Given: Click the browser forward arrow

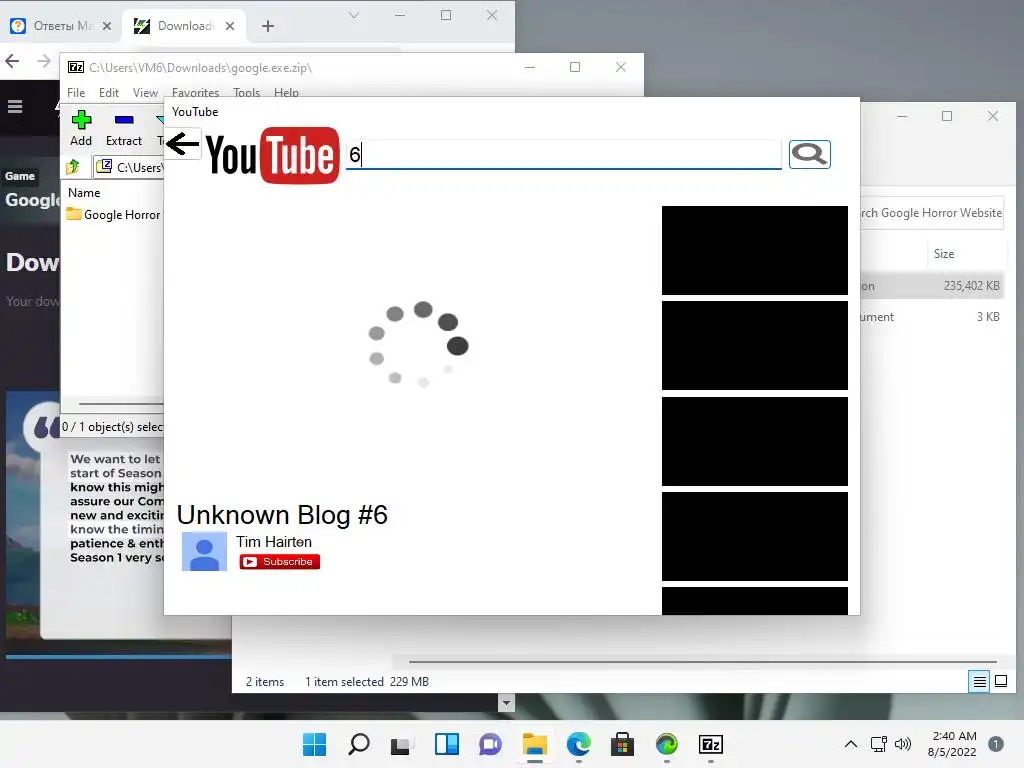Looking at the screenshot, I should pos(44,61).
